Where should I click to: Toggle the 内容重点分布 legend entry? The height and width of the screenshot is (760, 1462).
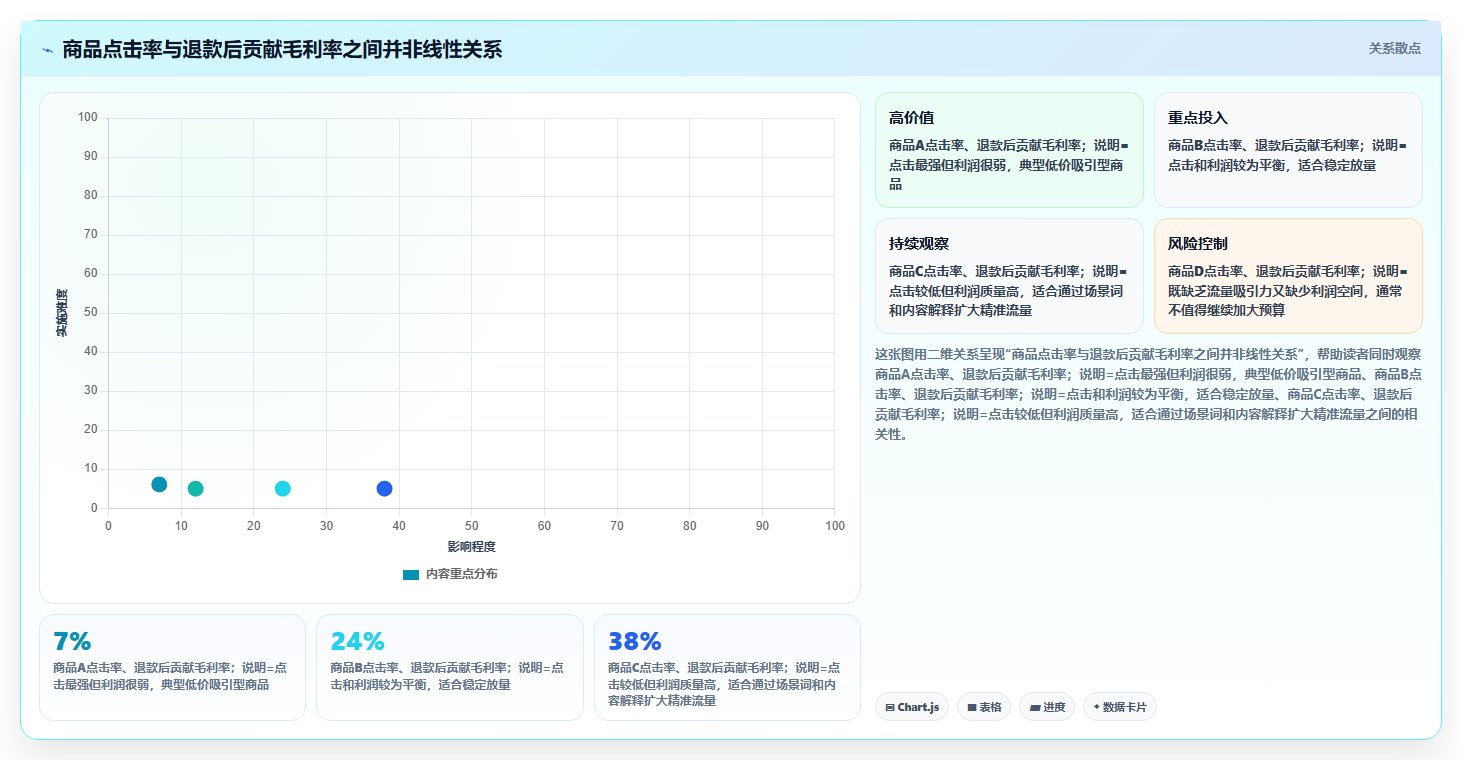450,574
